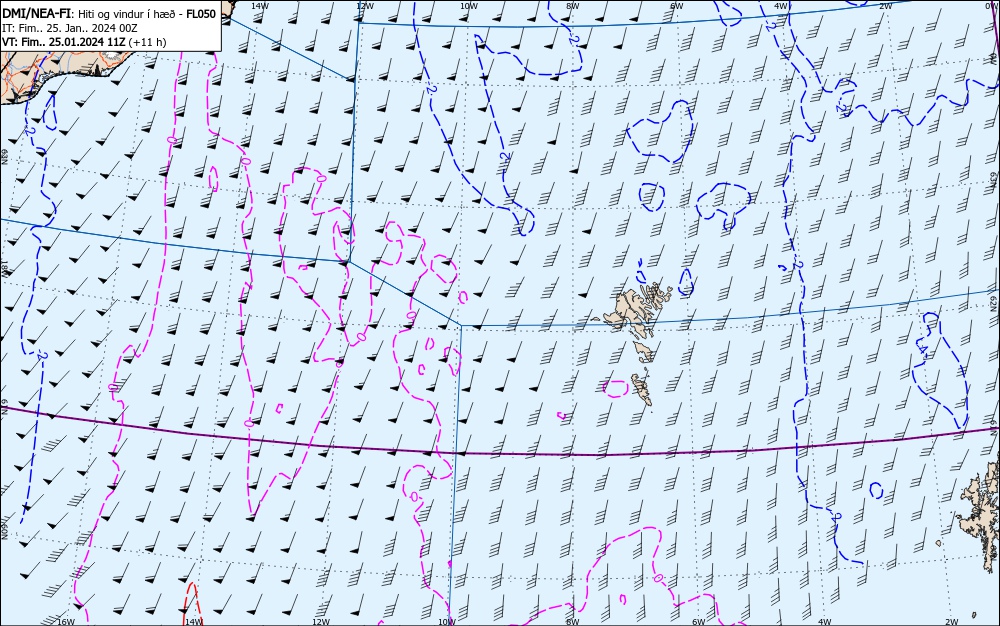Click the 2W longitude label on bottom edge

[x=952, y=622]
